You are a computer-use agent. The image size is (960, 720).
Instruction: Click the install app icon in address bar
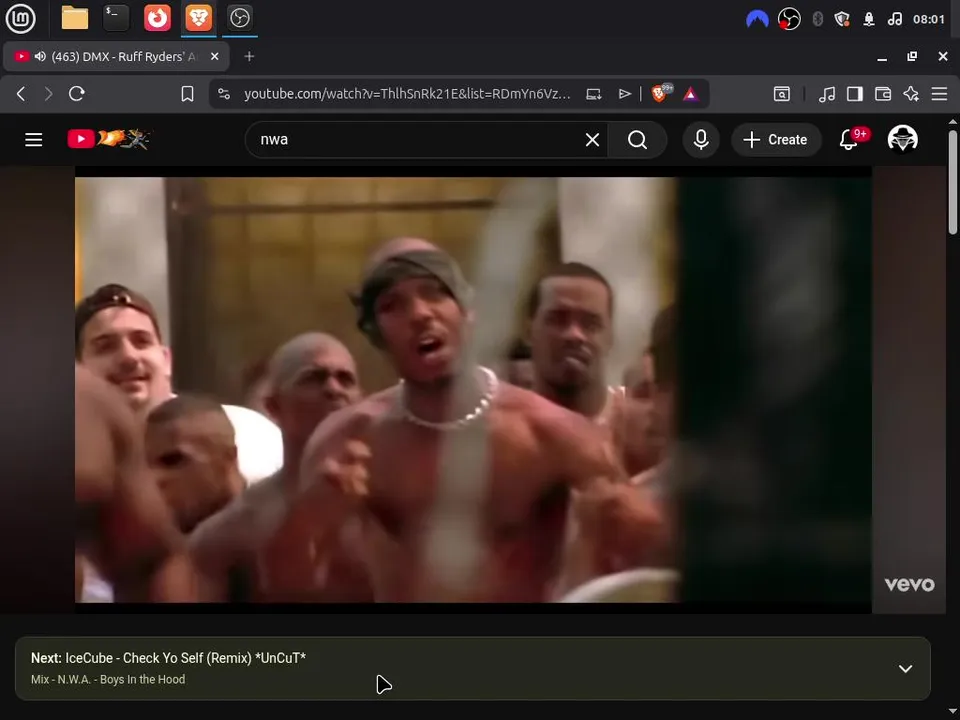tap(594, 94)
